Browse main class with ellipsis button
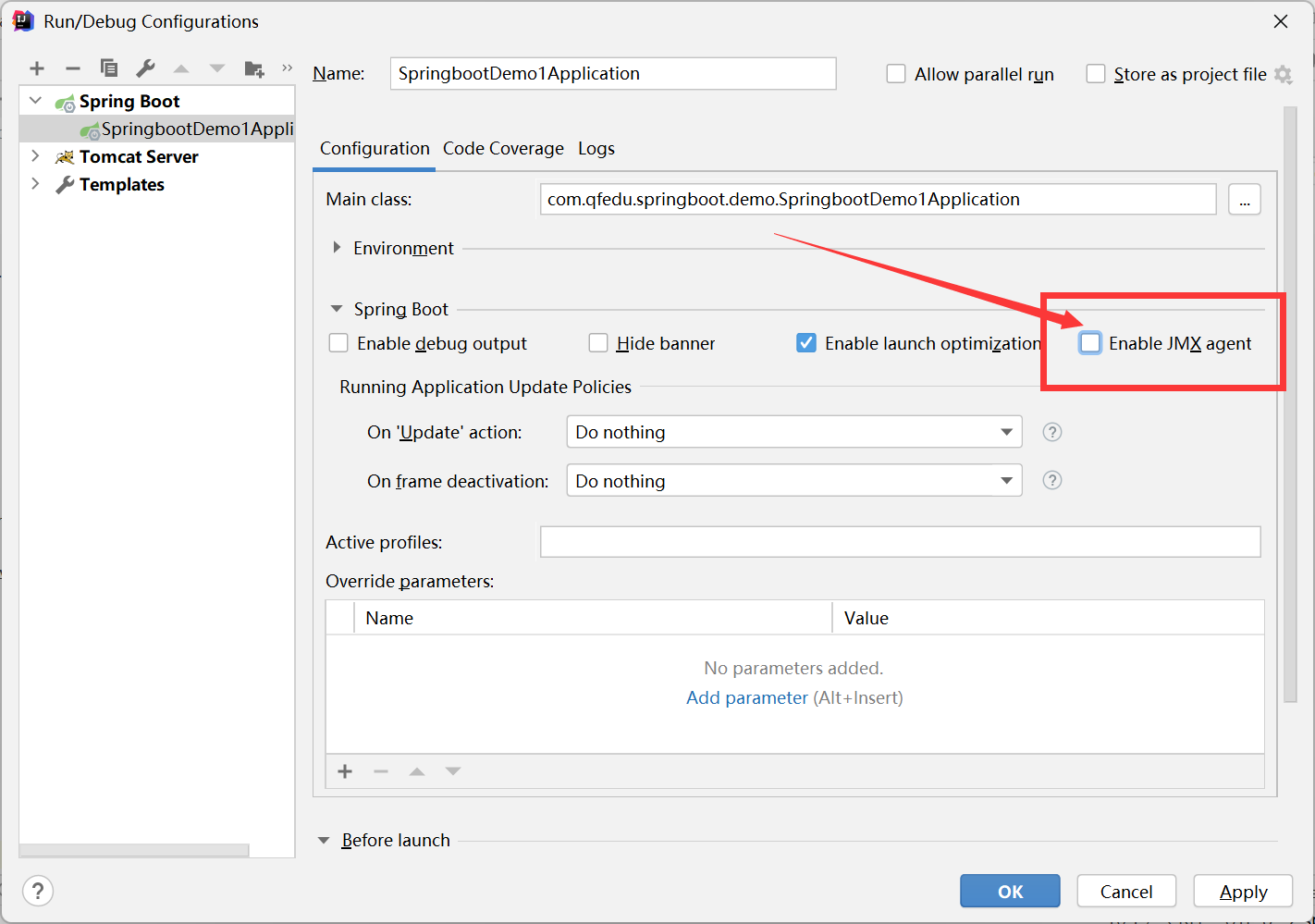This screenshot has width=1315, height=924. 1245,200
